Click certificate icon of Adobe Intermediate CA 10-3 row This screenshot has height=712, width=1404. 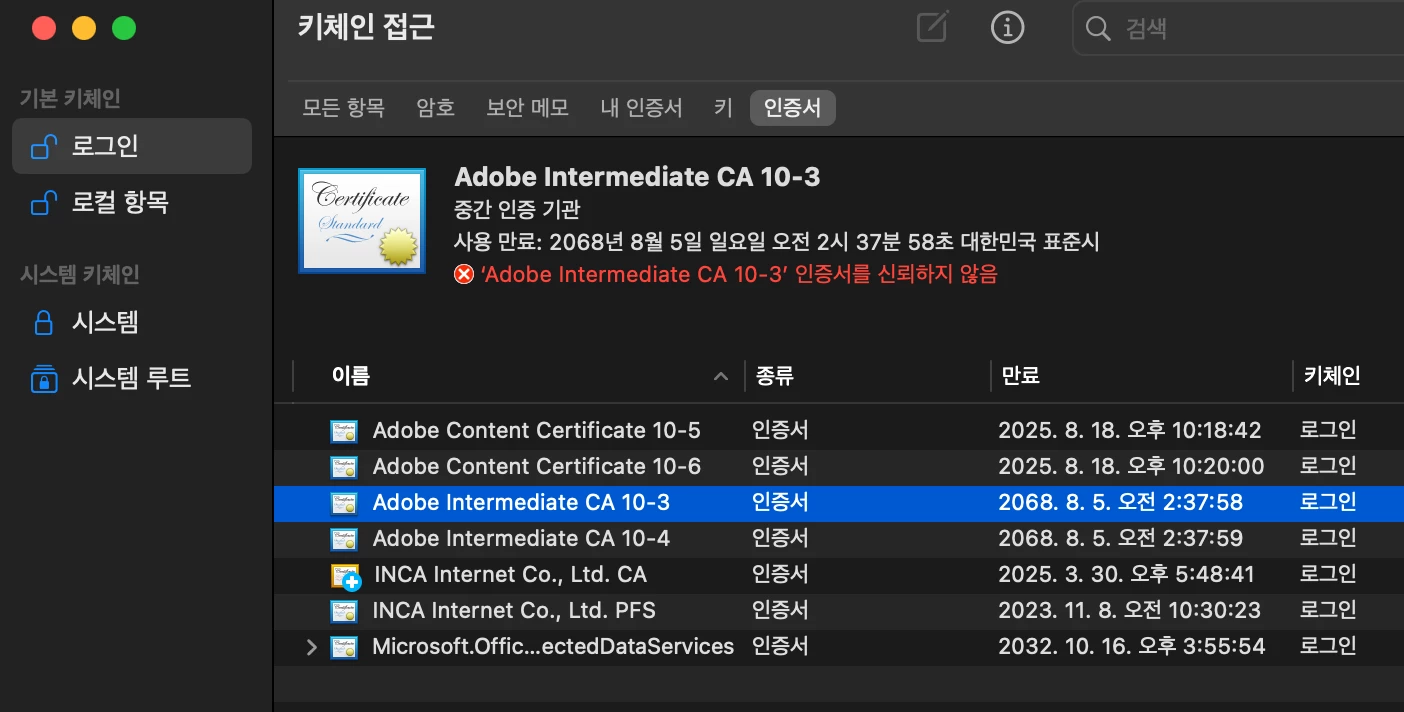click(344, 503)
